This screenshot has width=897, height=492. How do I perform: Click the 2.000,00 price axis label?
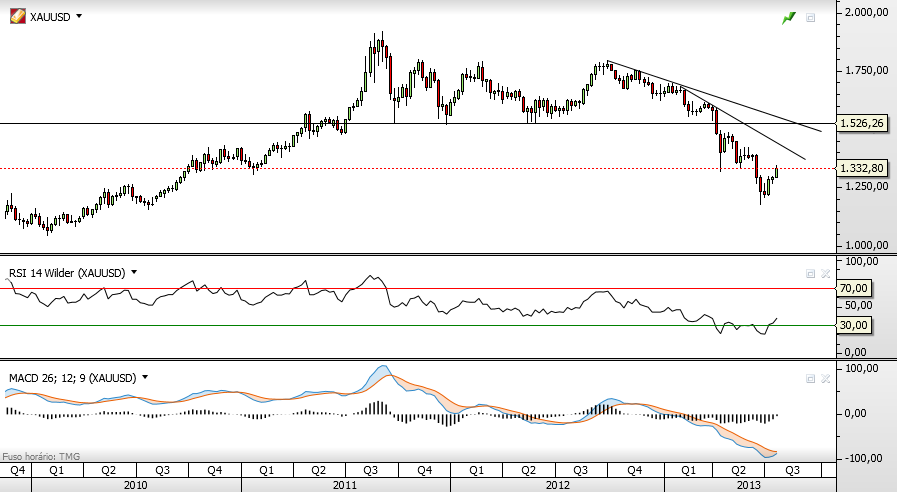click(x=867, y=12)
